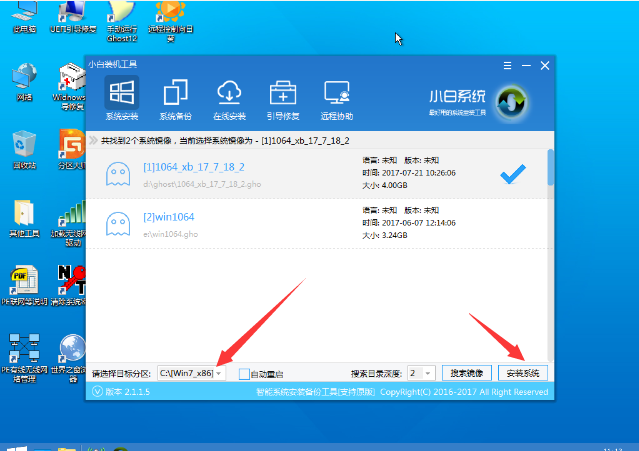Click the 4.00GB size text

coord(394,185)
